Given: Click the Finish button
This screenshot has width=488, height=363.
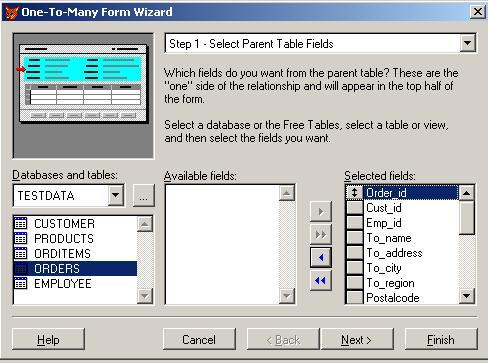Looking at the screenshot, I should coord(441,339).
